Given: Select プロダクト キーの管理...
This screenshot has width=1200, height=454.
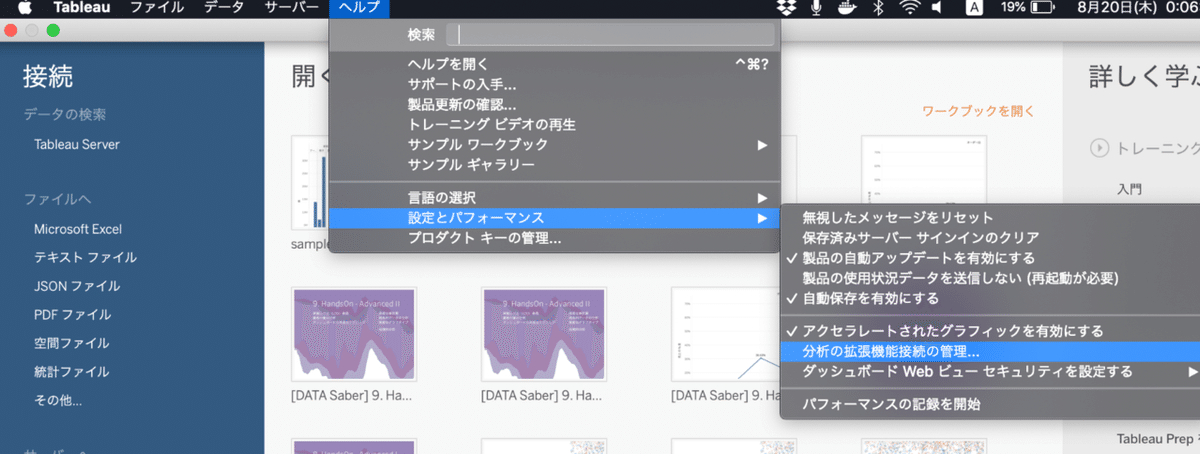Looking at the screenshot, I should point(554,238).
